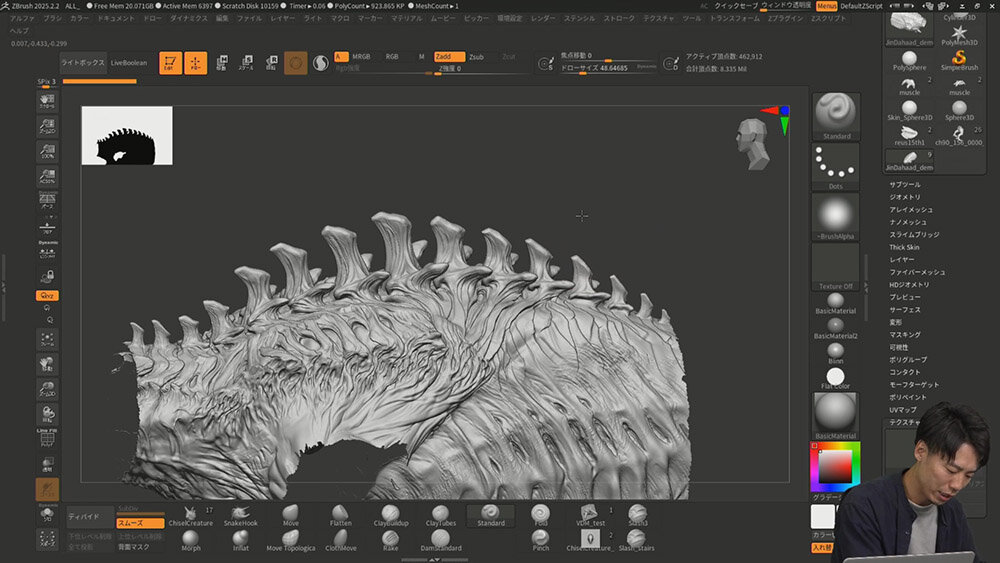Viewport: 1000px width, 563px height.
Task: Expand the サブツール subpalette
Action: click(x=904, y=184)
